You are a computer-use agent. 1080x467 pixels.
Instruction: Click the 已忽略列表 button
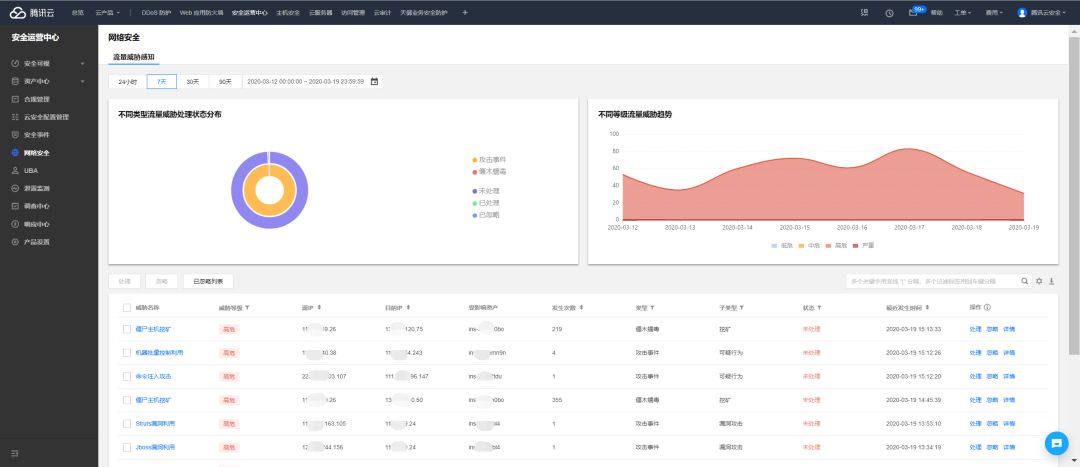(208, 281)
